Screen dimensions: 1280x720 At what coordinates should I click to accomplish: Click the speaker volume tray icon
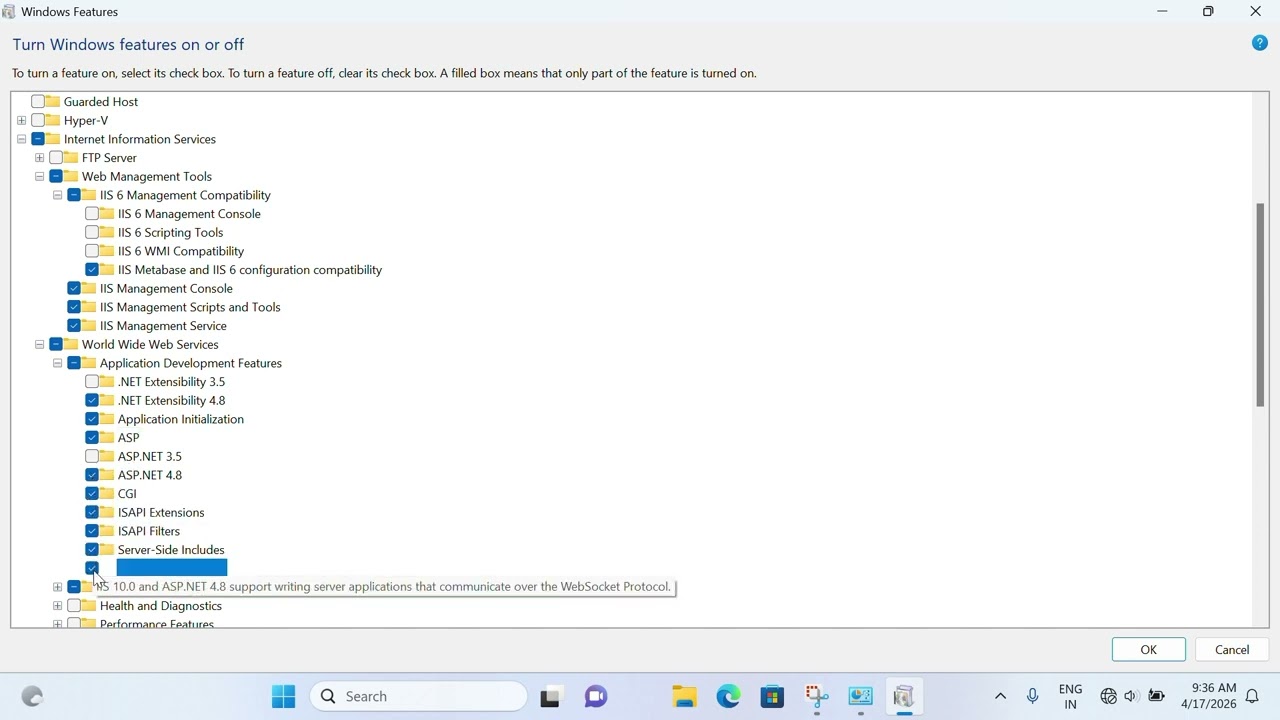1131,697
